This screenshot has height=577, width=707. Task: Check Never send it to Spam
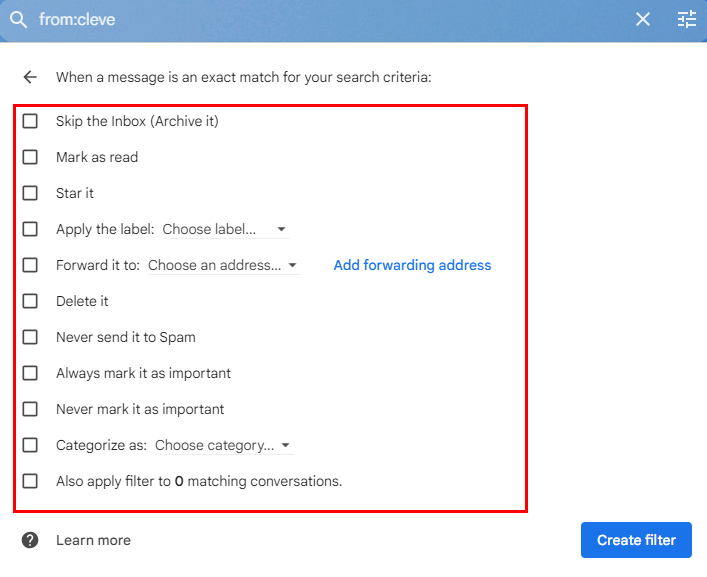30,337
